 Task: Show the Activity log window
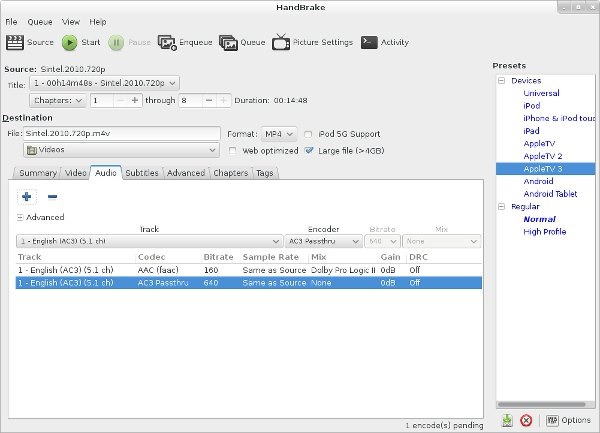coord(369,42)
